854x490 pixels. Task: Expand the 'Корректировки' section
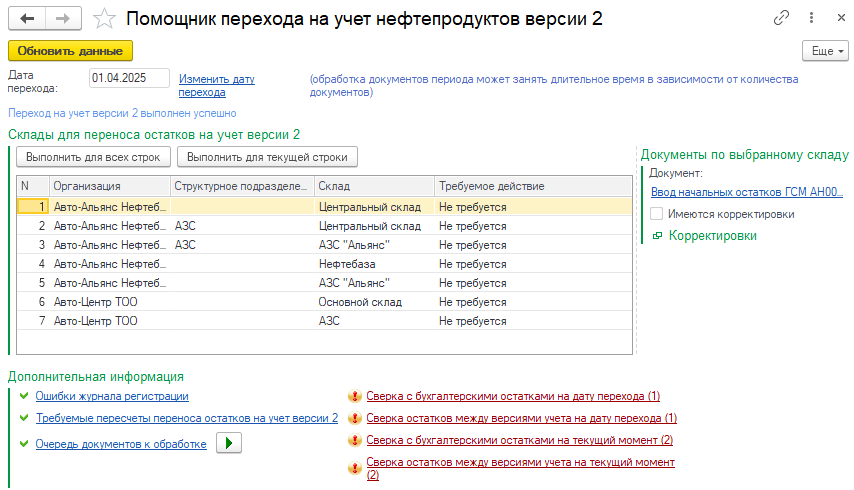[x=712, y=236]
